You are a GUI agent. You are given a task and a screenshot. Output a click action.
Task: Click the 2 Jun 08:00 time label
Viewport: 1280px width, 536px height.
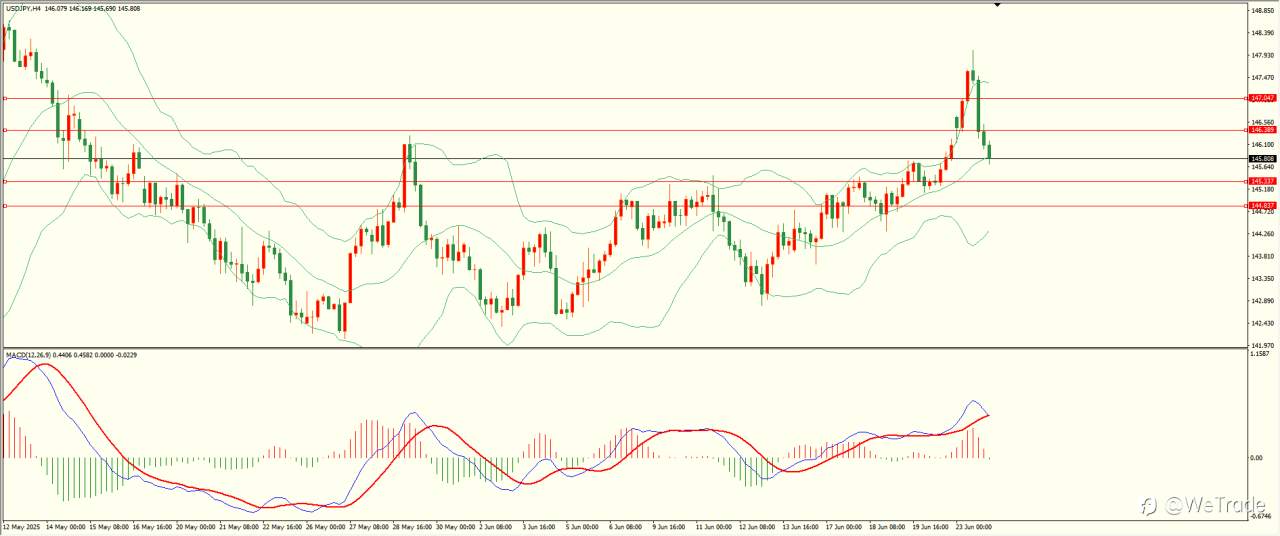[496, 525]
